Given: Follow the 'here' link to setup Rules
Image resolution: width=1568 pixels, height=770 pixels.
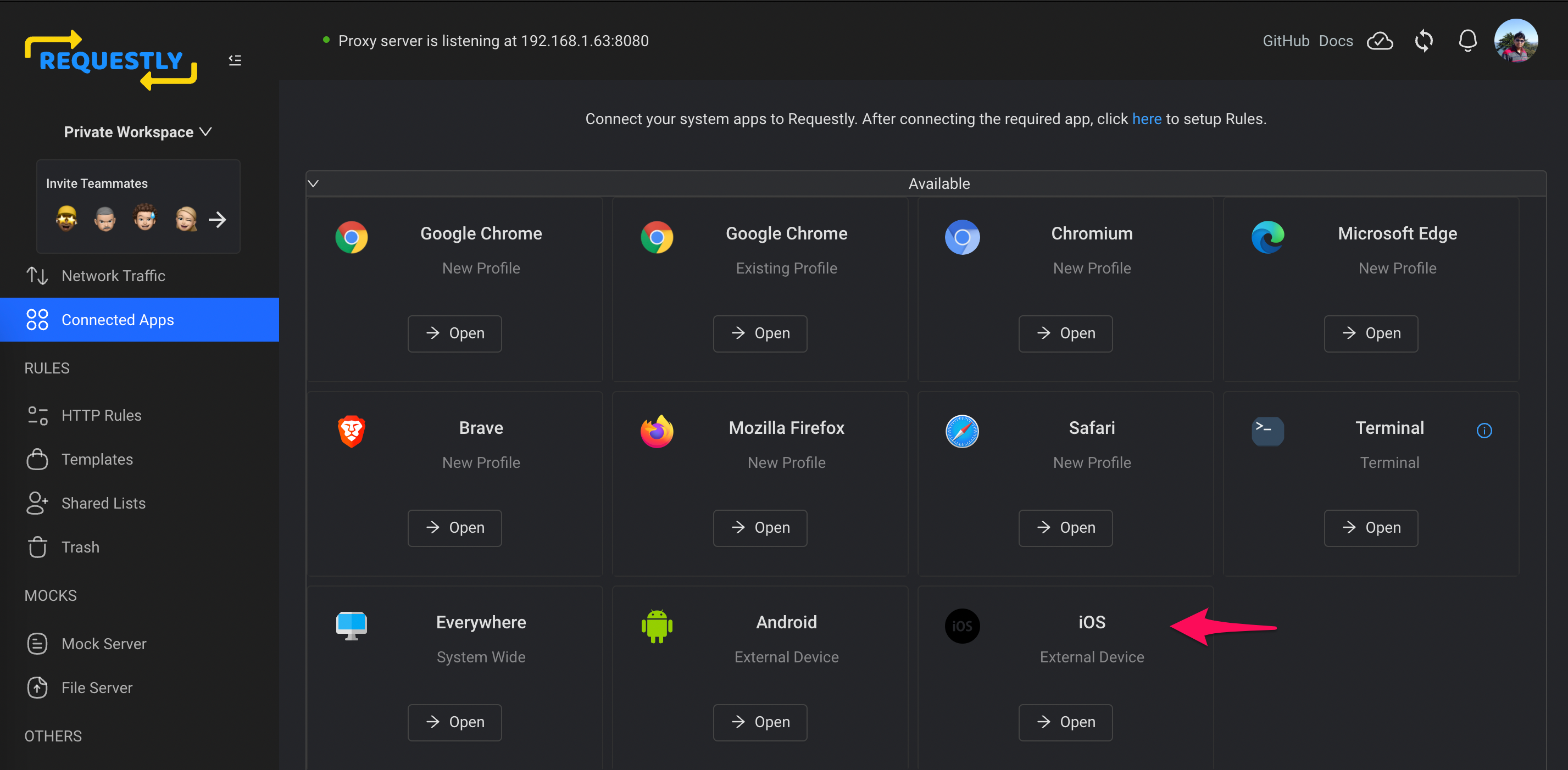Looking at the screenshot, I should tap(1146, 119).
